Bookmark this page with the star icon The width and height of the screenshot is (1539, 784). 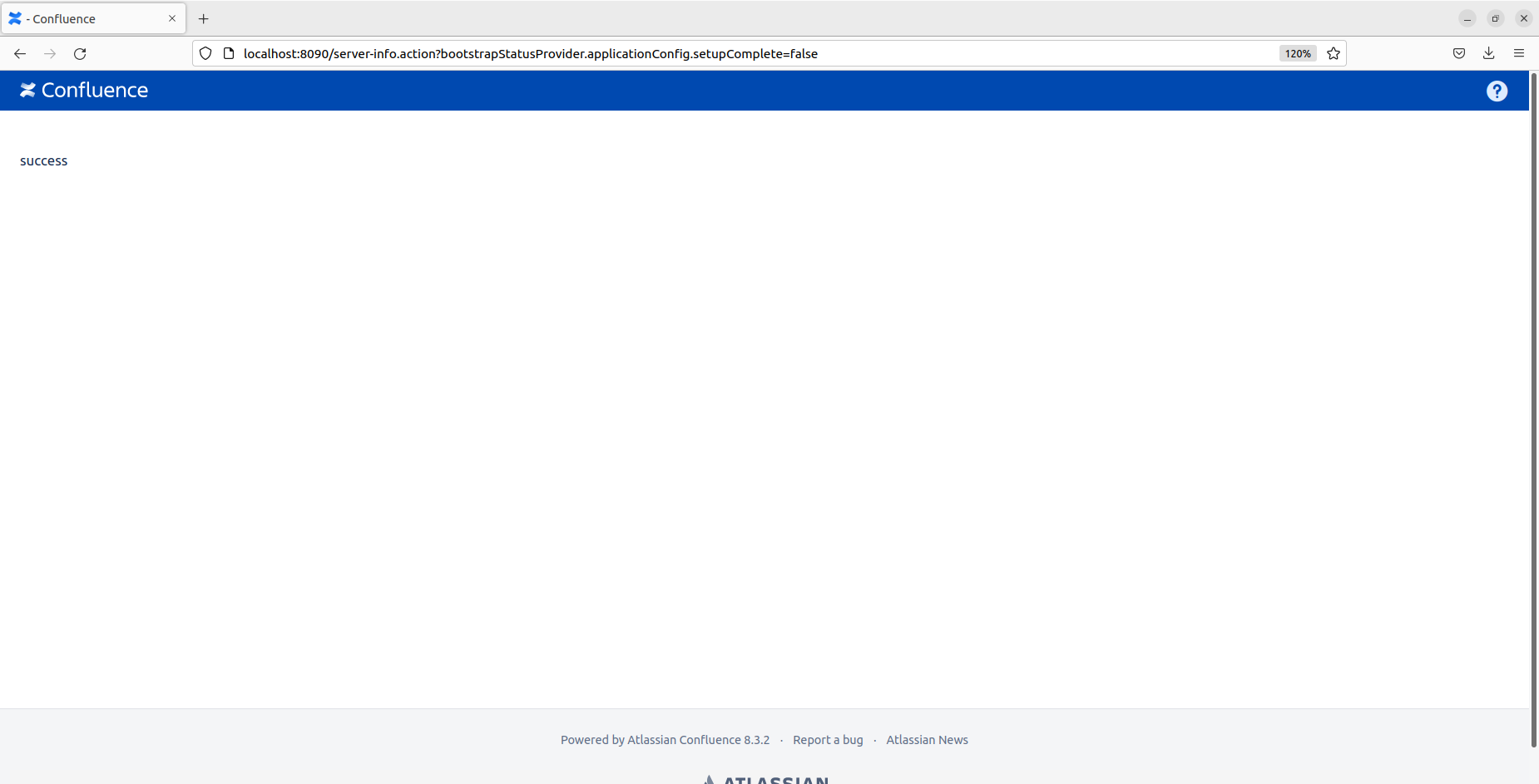click(x=1334, y=53)
